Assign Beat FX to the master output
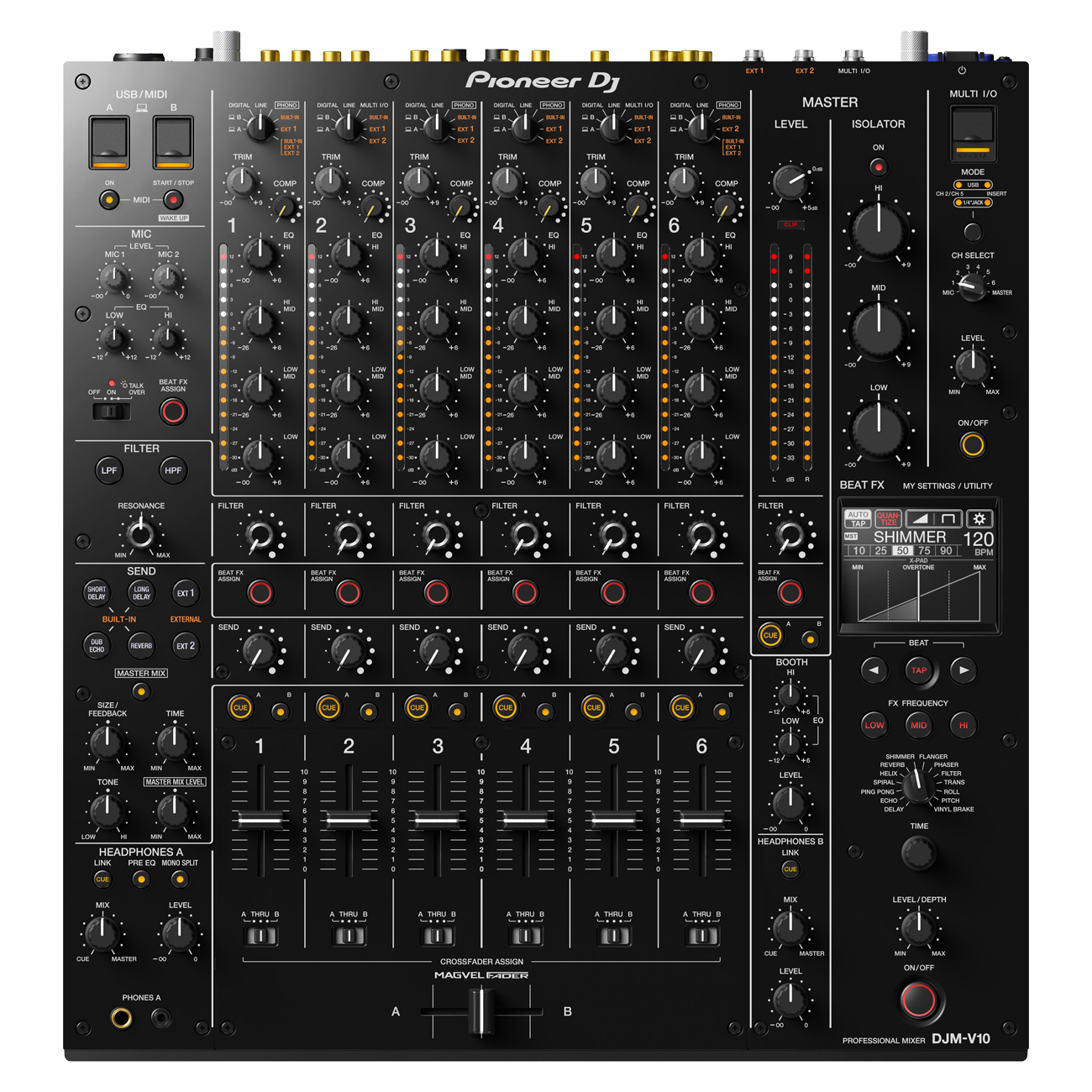The image size is (1092, 1092). (790, 593)
